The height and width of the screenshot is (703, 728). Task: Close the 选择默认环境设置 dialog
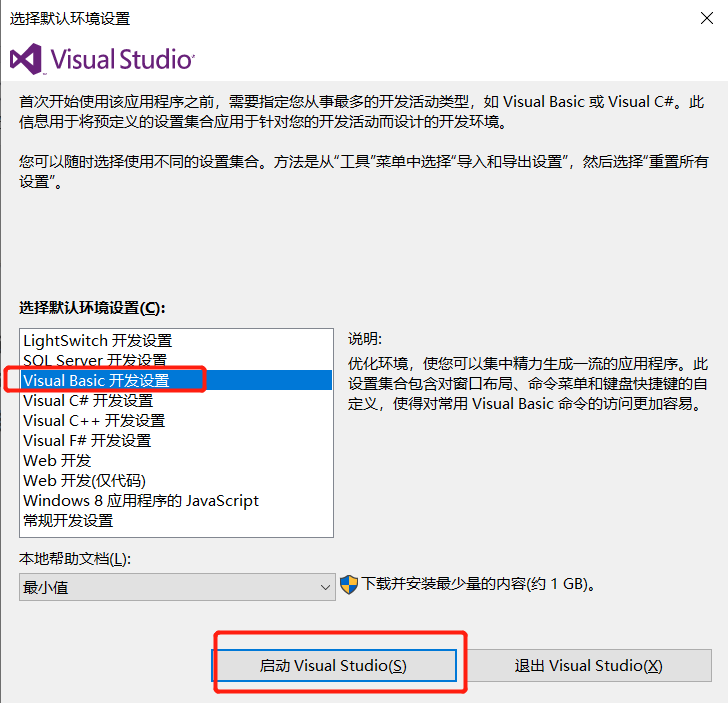pyautogui.click(x=707, y=18)
